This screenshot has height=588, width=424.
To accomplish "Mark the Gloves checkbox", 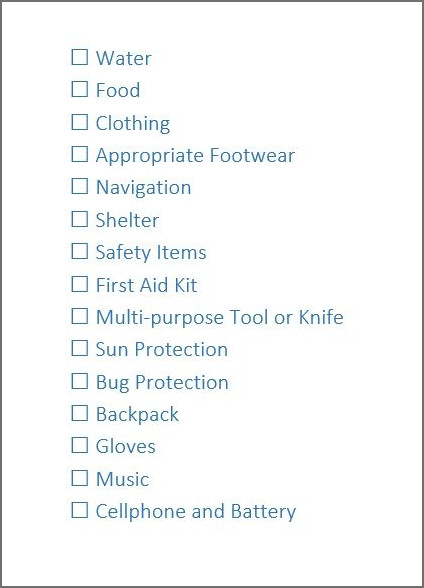I will coord(79,446).
